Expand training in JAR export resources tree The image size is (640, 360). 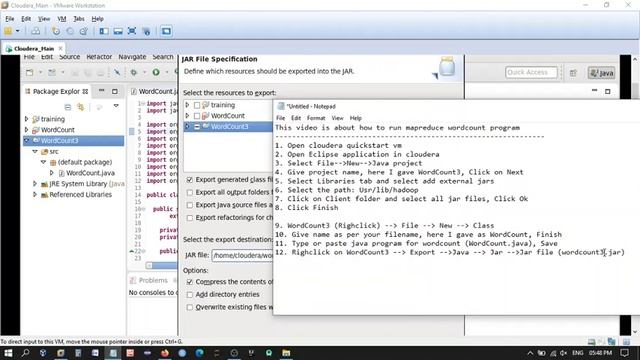pyautogui.click(x=187, y=105)
